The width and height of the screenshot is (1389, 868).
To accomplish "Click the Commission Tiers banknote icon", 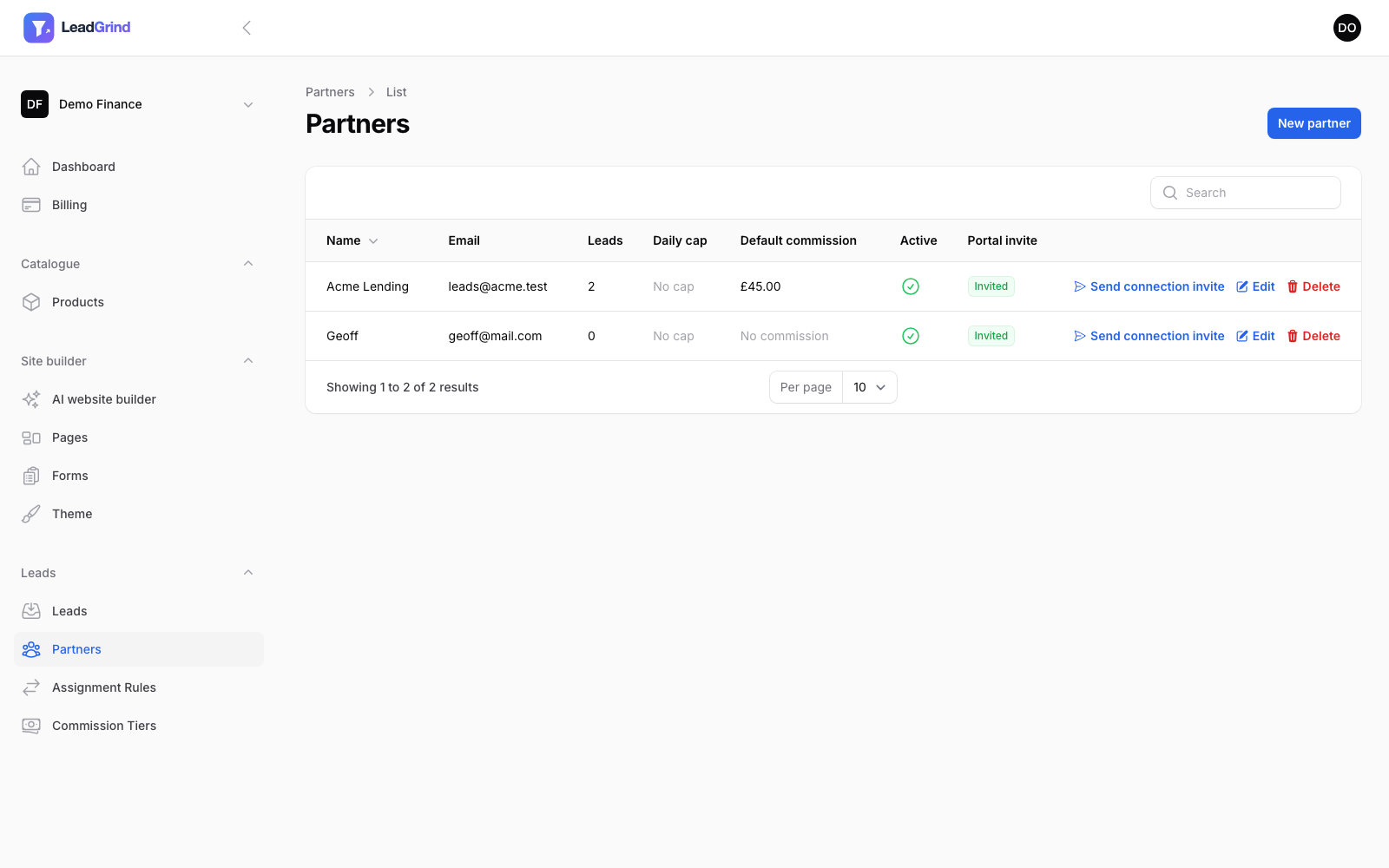I will pyautogui.click(x=31, y=726).
